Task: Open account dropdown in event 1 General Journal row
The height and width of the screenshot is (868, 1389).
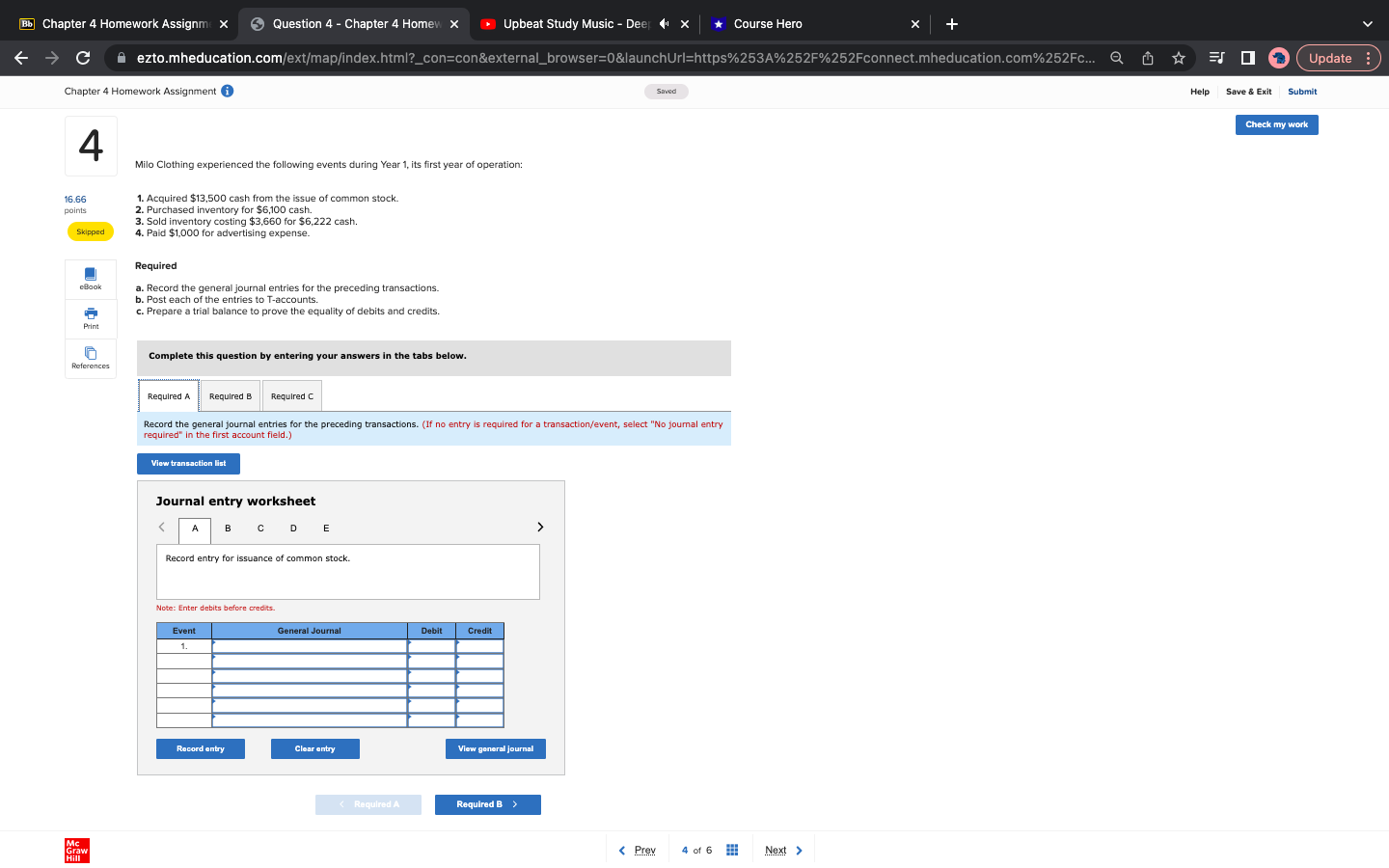Action: [x=310, y=646]
